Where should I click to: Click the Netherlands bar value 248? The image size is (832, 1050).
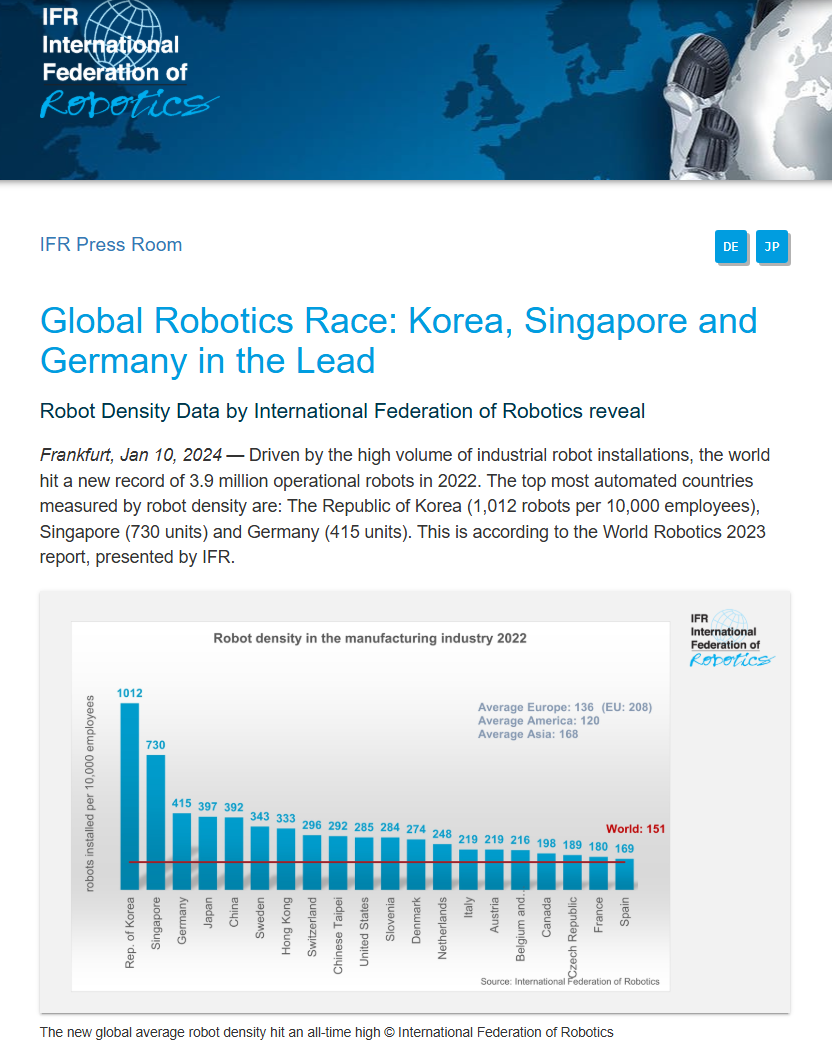(x=442, y=834)
